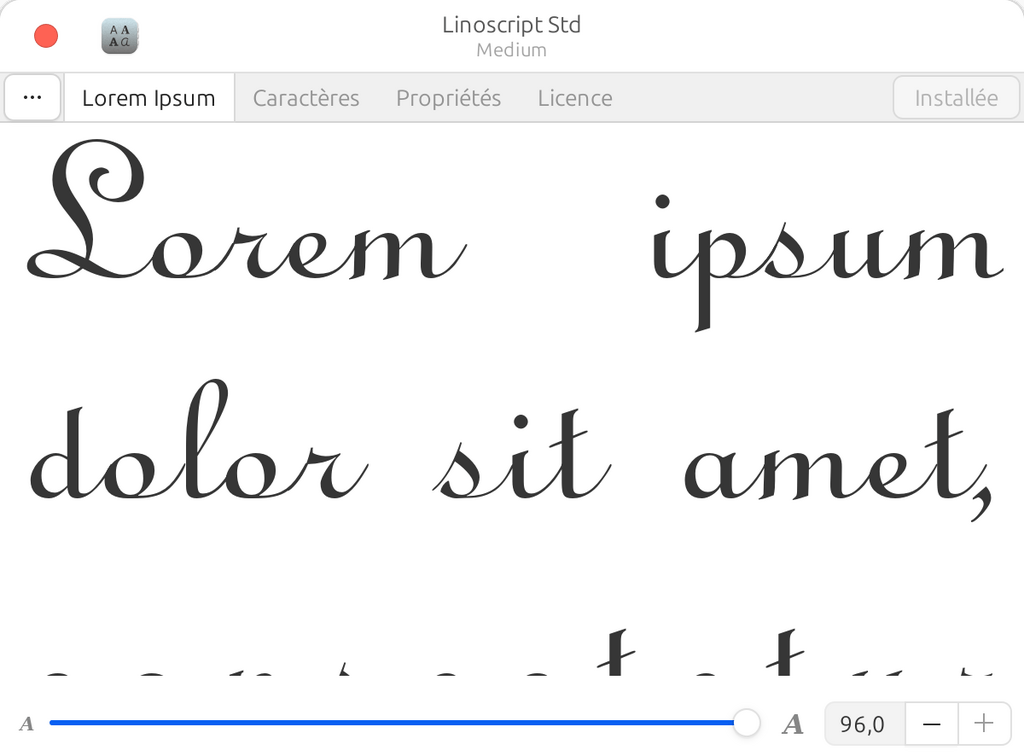Switch to the Lorem Ipsum tab
The image size is (1024, 756).
(149, 98)
